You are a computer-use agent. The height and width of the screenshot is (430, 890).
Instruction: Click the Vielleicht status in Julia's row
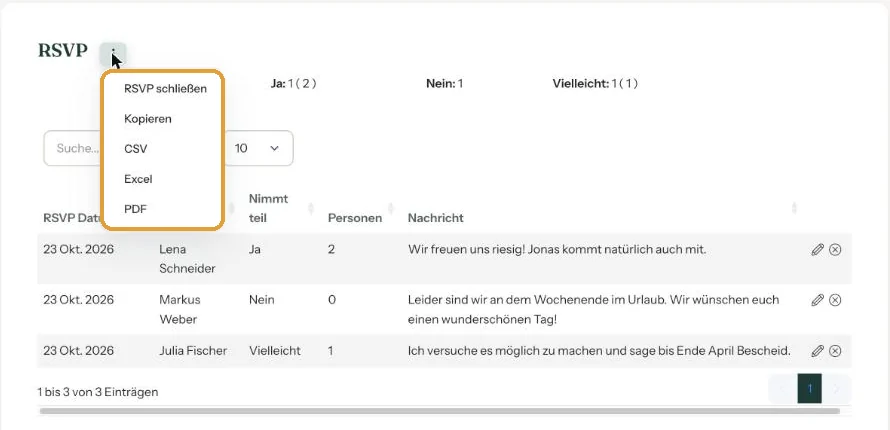(x=275, y=351)
